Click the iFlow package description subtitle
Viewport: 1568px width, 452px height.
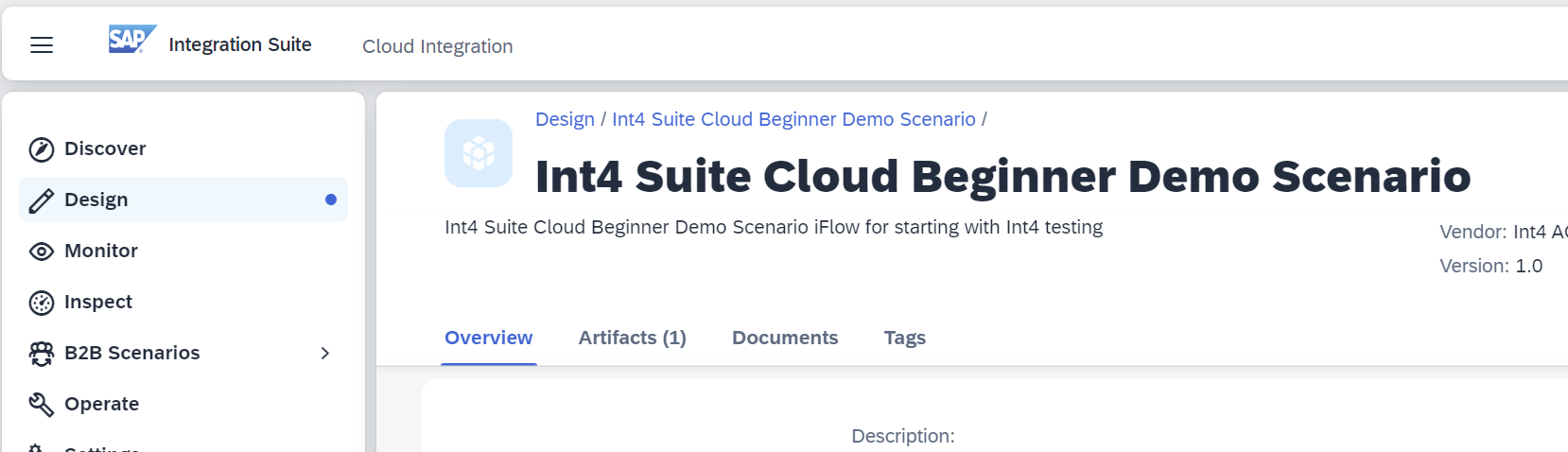coord(774,227)
